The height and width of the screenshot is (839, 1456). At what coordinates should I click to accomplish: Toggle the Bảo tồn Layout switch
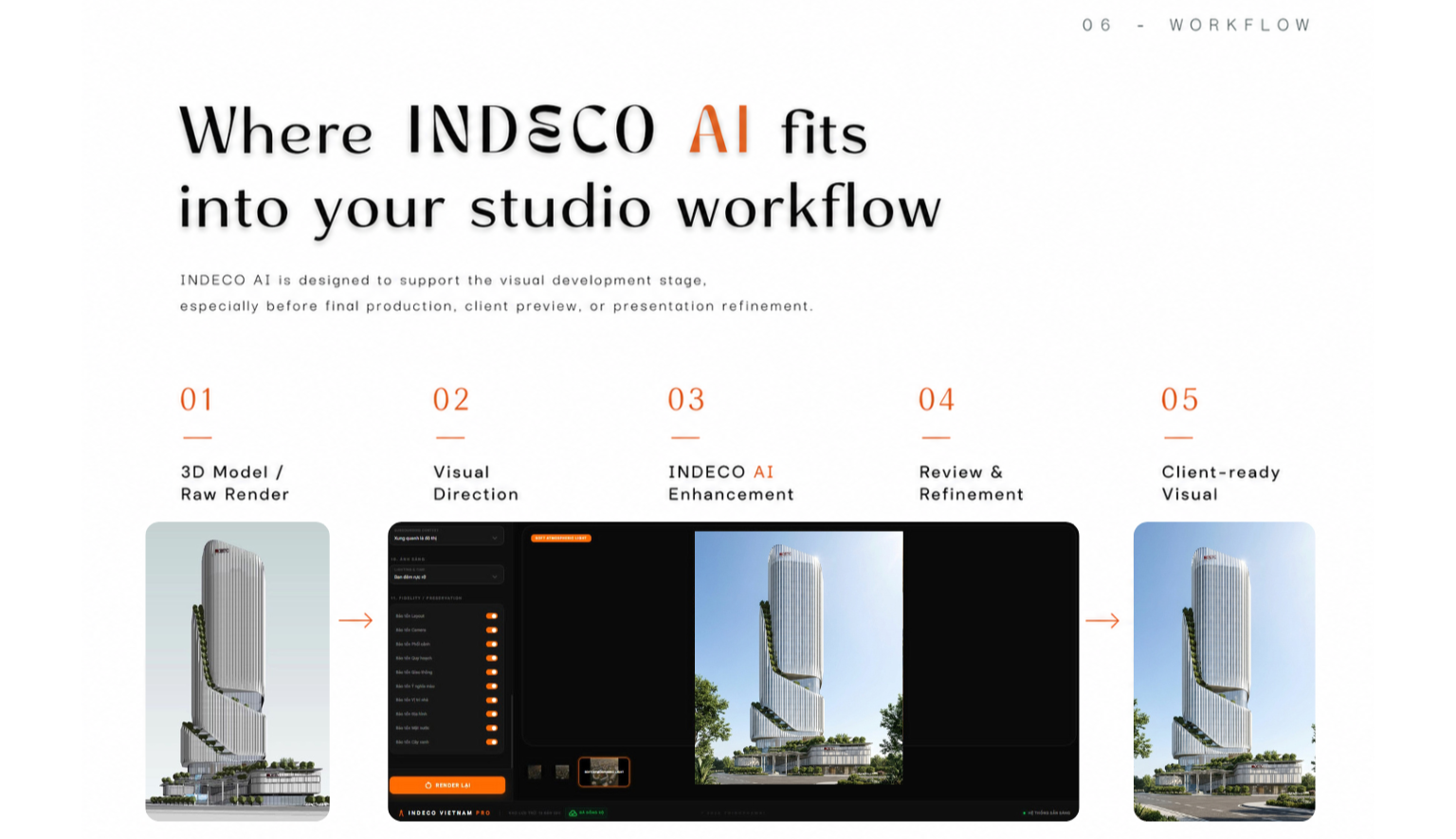[492, 616]
